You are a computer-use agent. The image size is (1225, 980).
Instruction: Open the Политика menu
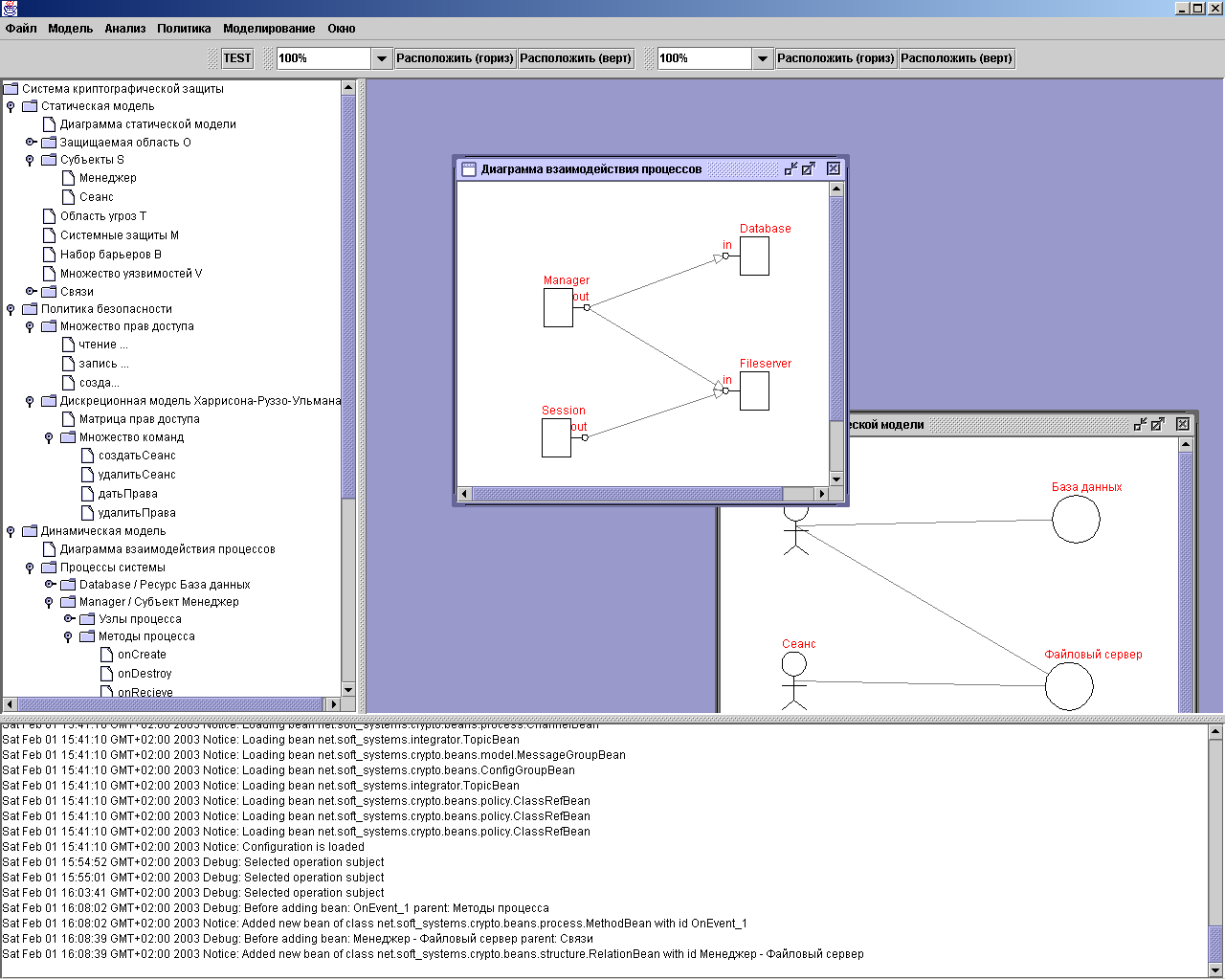pos(185,29)
